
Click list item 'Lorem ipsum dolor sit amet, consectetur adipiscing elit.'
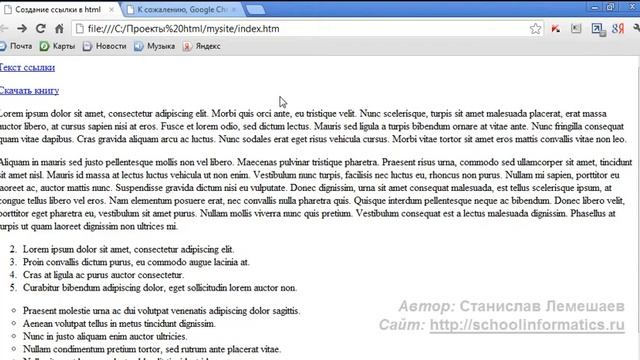(129, 249)
